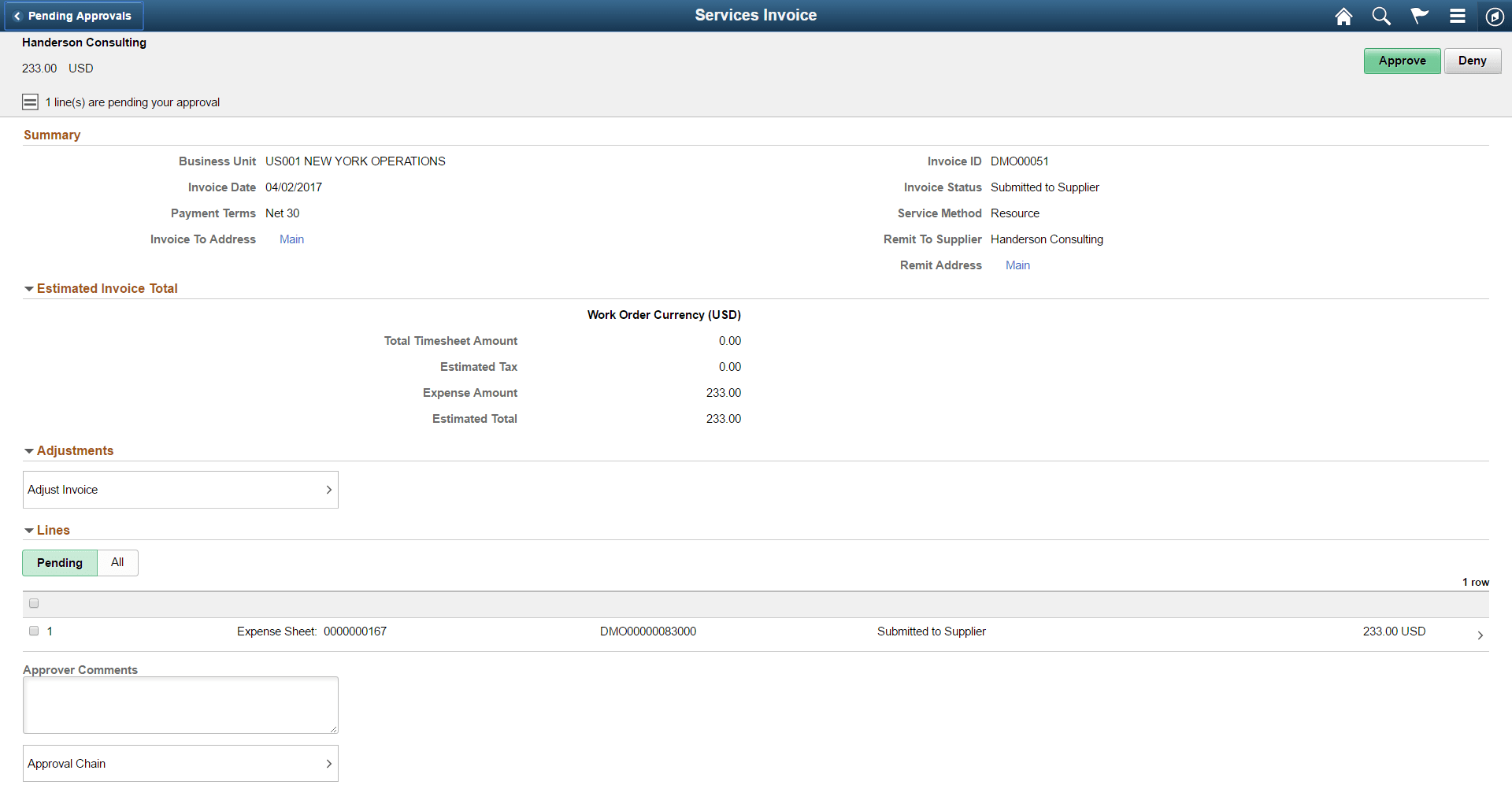Switch to the All lines tab
This screenshot has width=1512, height=811.
click(x=117, y=562)
